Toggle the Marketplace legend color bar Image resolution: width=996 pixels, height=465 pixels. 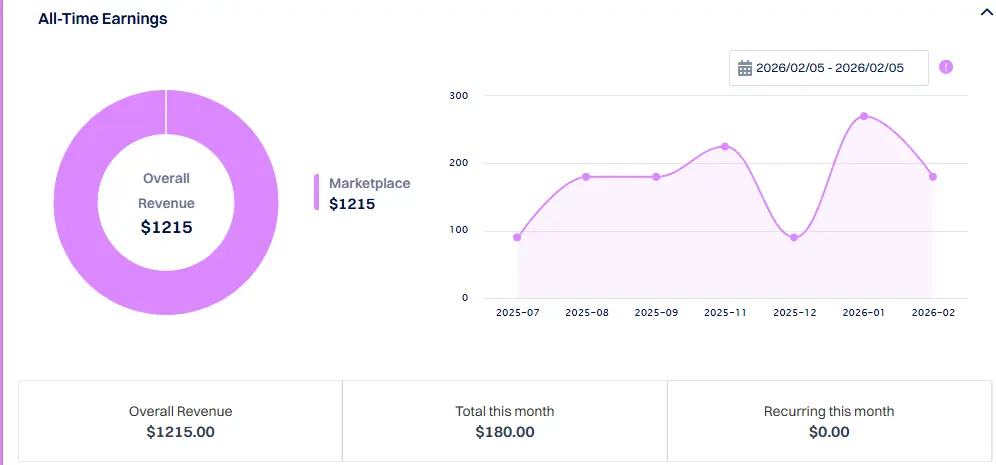317,192
